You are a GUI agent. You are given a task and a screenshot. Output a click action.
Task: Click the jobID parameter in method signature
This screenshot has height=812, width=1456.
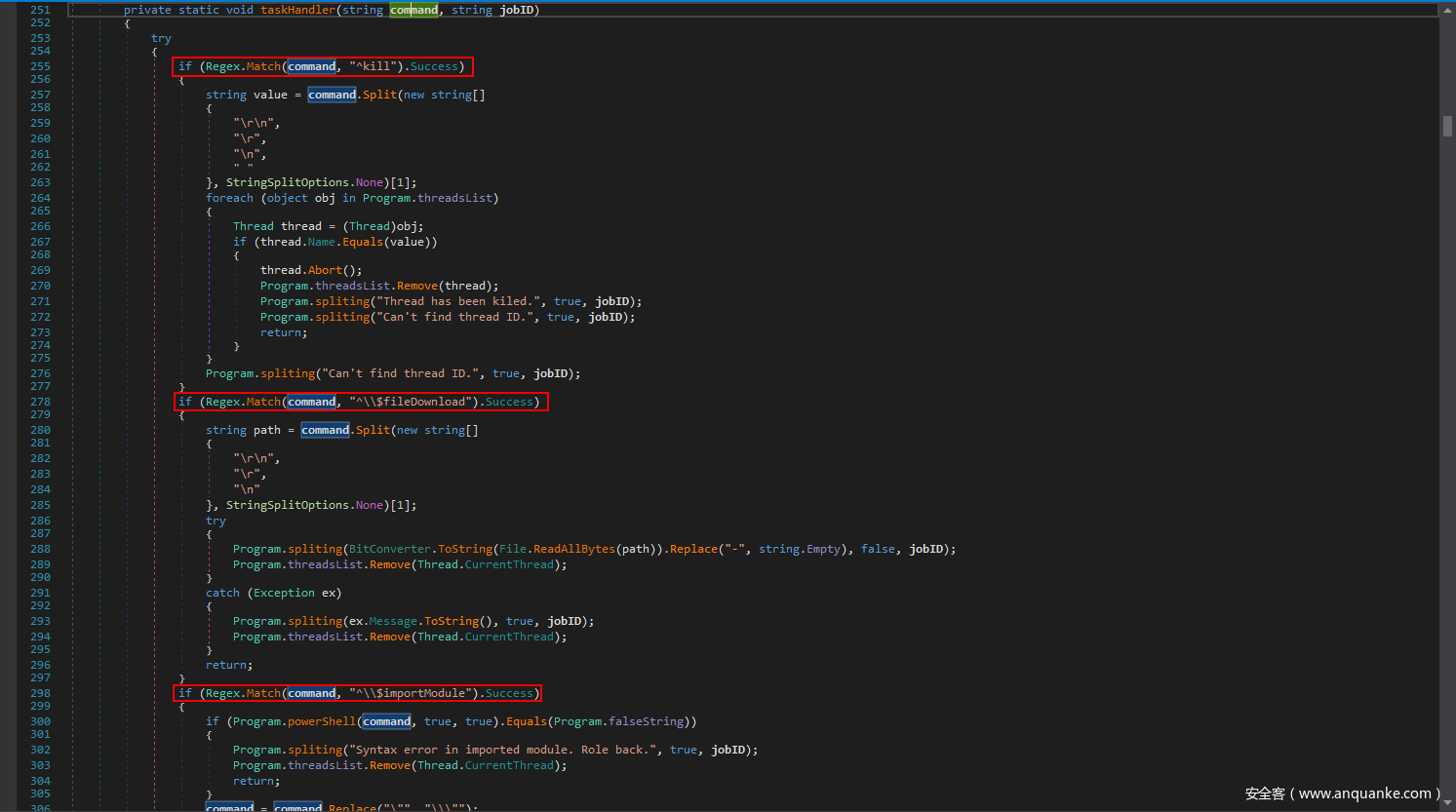pos(519,10)
